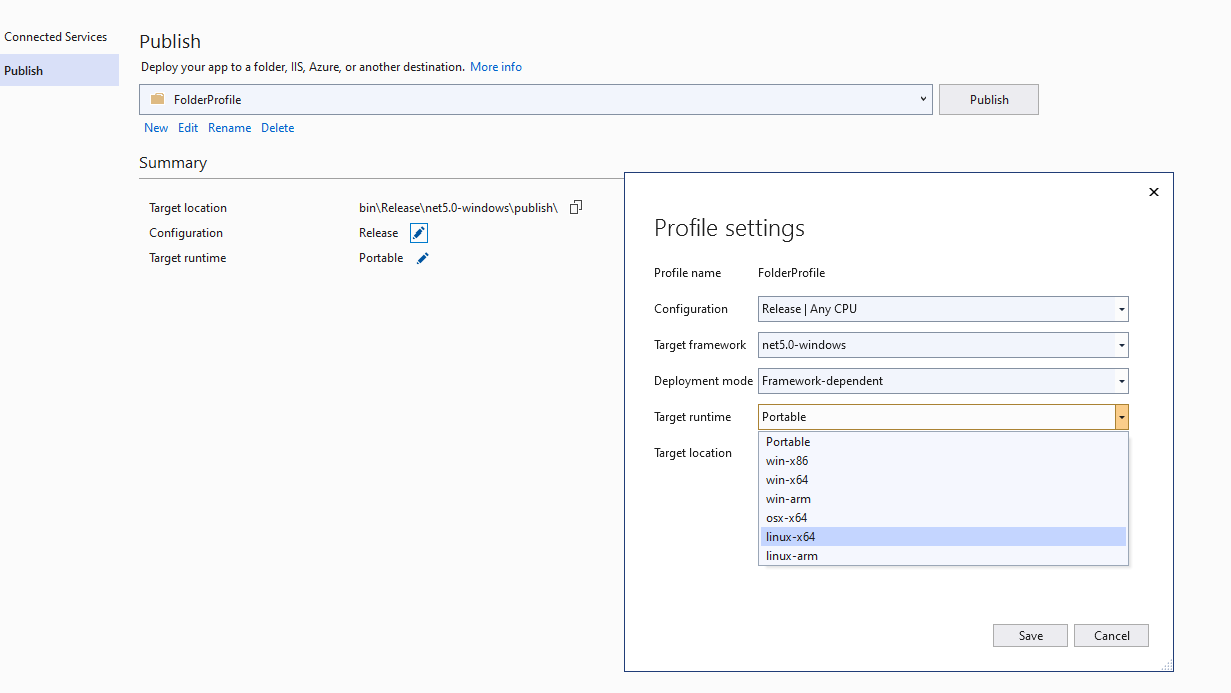Open the Target framework dropdown
This screenshot has height=693, width=1231.
pyautogui.click(x=1120, y=345)
